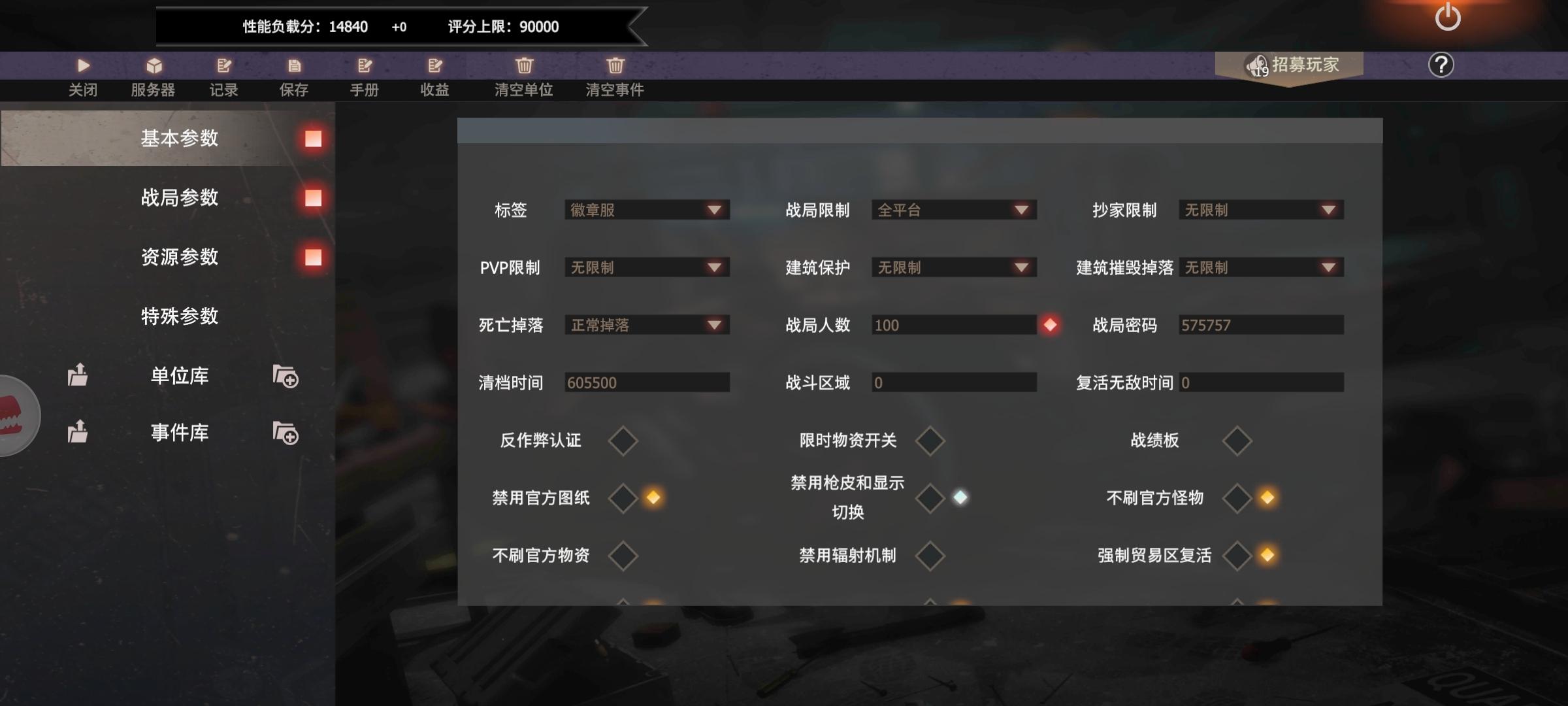Toggle the 禁用官方图纸 diamond checkbox
The image size is (1568, 706).
click(x=623, y=498)
